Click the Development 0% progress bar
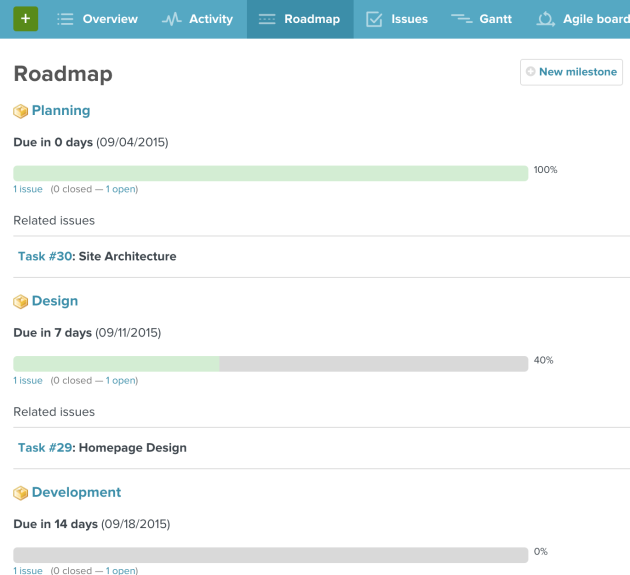 (x=271, y=555)
